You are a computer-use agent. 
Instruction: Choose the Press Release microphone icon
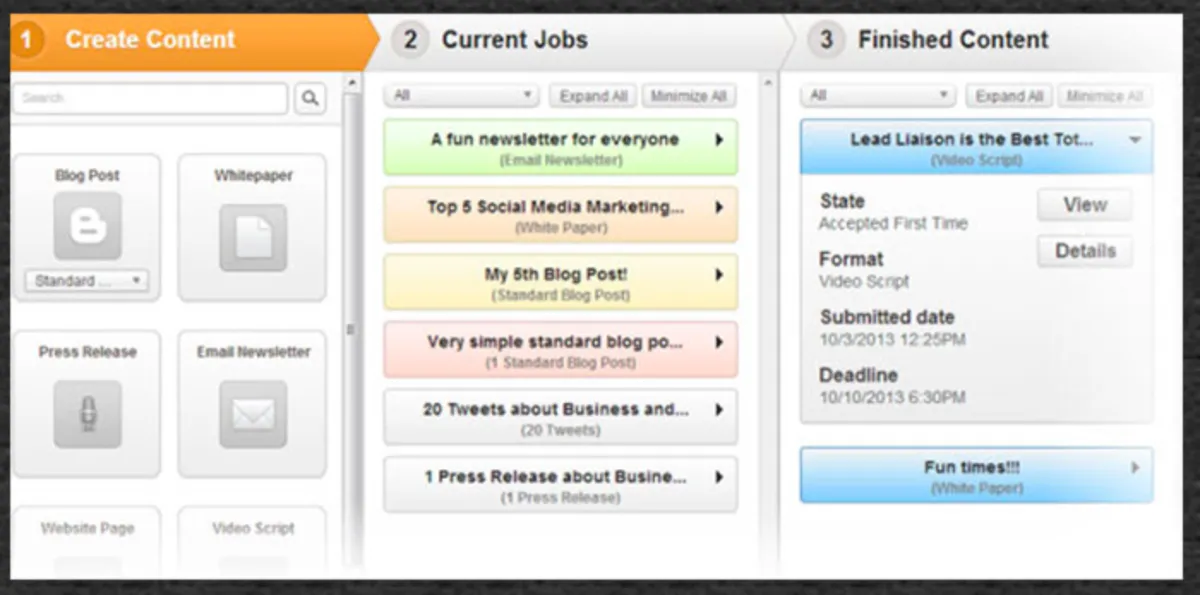[87, 413]
